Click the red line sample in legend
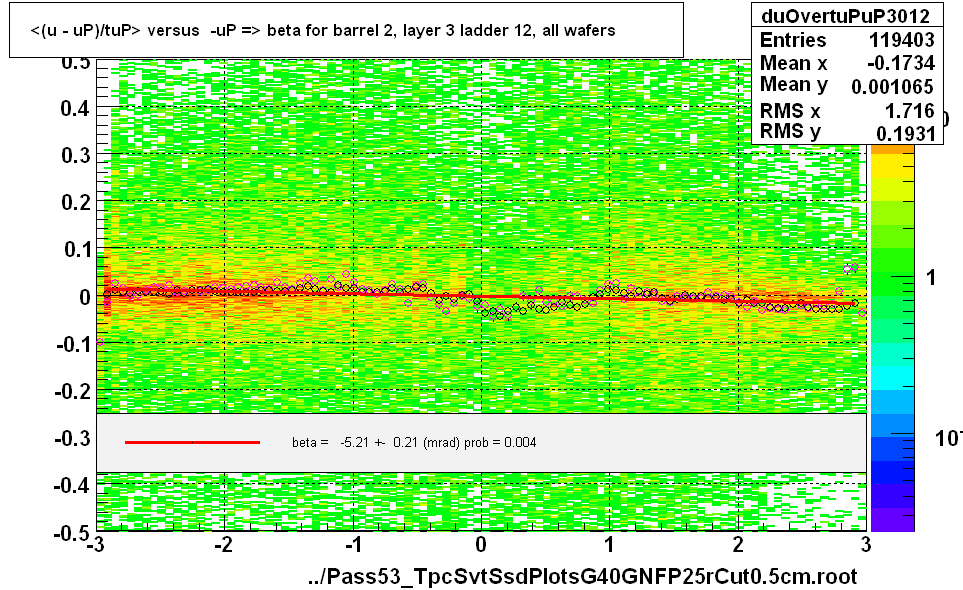Screen dimensions: 963x590 point(192,442)
